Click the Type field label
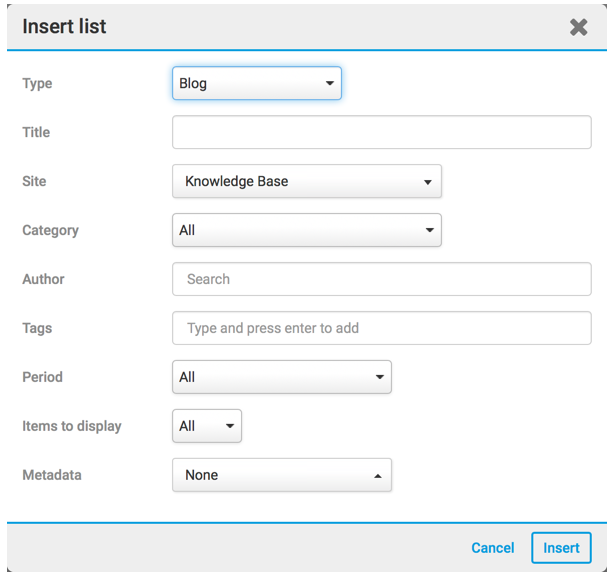This screenshot has height=579, width=613. (37, 83)
